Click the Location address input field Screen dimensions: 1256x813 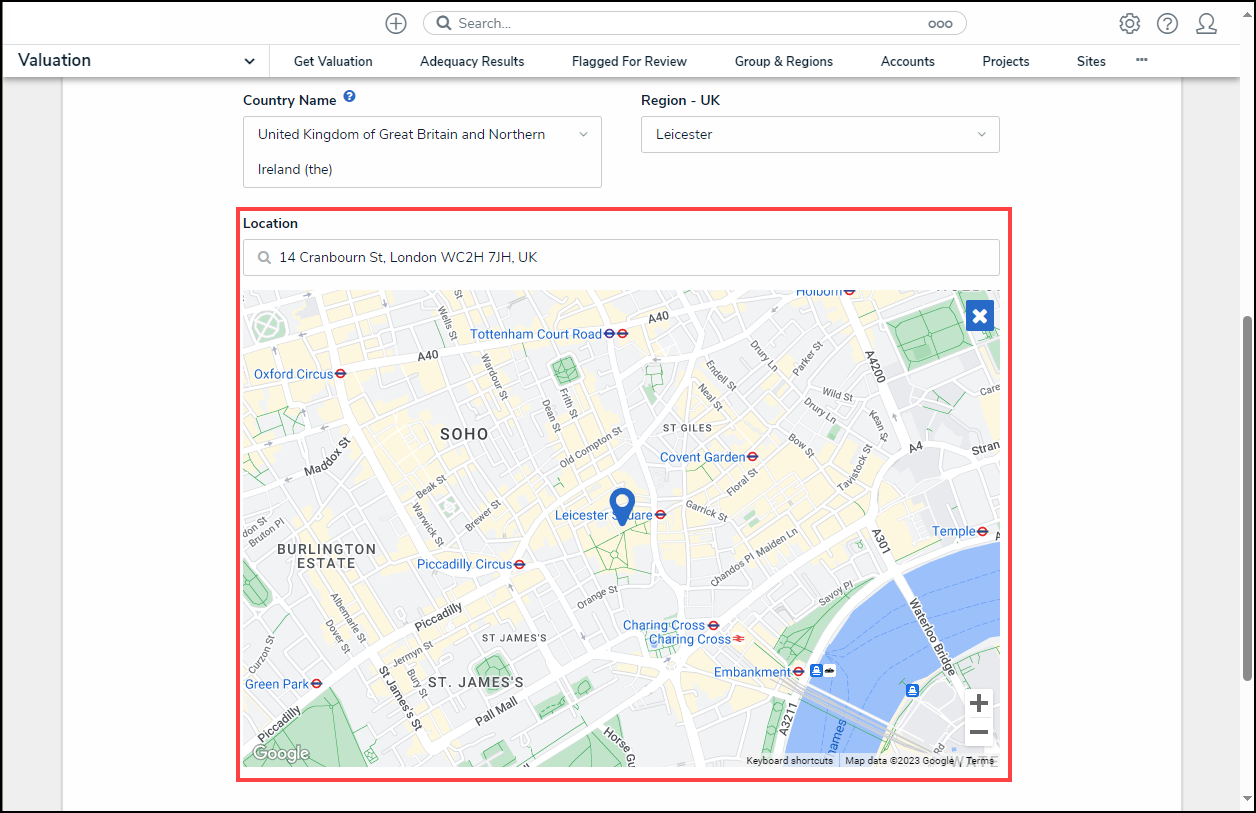coord(621,258)
